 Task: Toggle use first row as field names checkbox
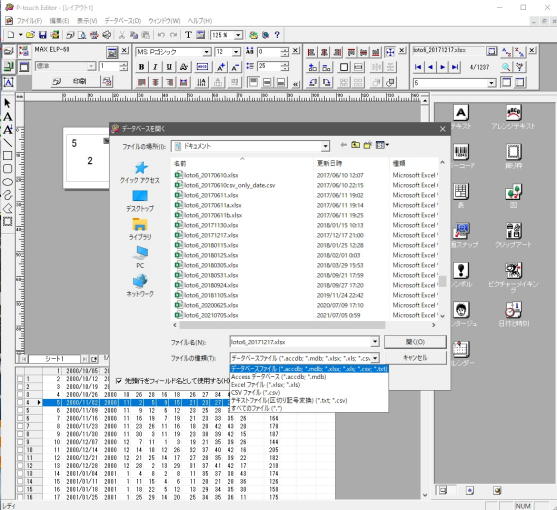[x=119, y=381]
